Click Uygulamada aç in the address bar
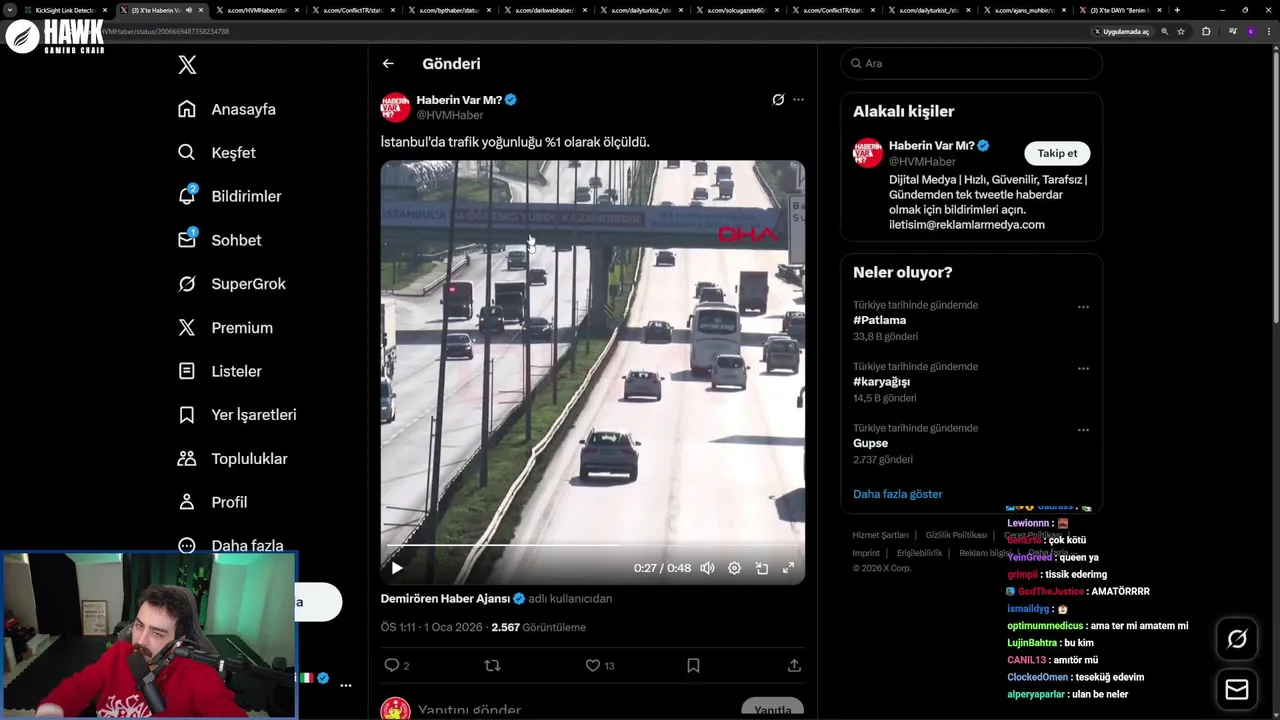 (x=1121, y=31)
